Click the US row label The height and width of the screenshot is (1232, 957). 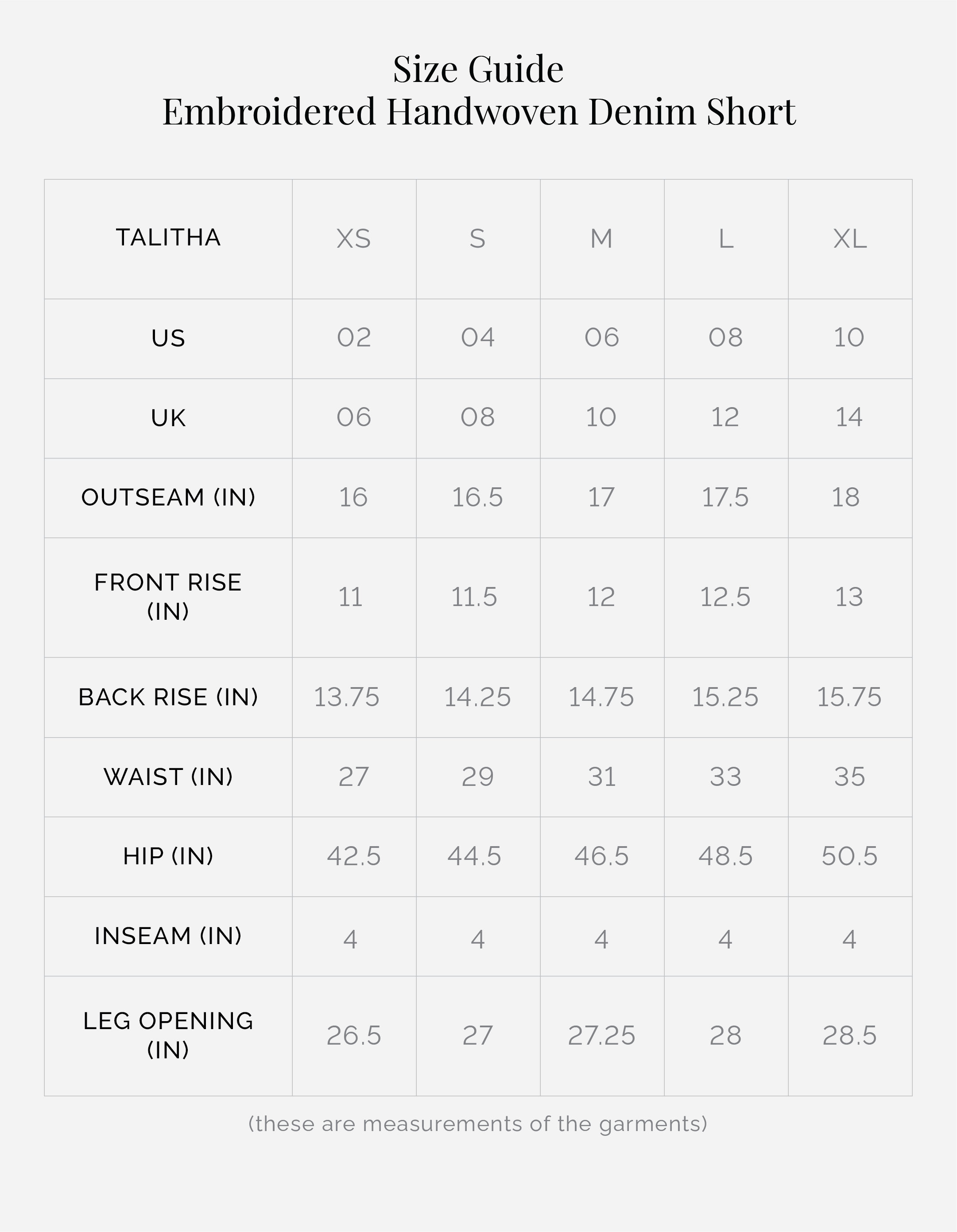coord(168,338)
